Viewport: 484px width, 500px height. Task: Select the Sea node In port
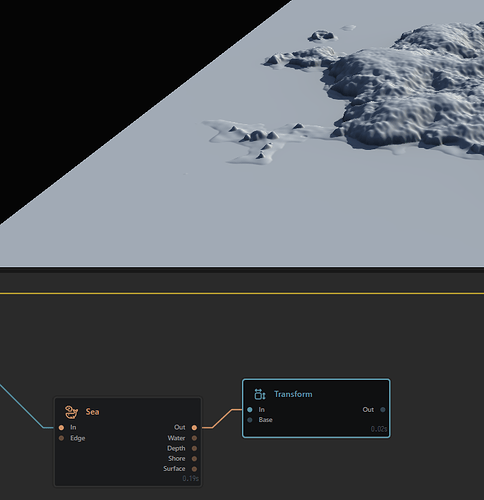pyautogui.click(x=61, y=427)
